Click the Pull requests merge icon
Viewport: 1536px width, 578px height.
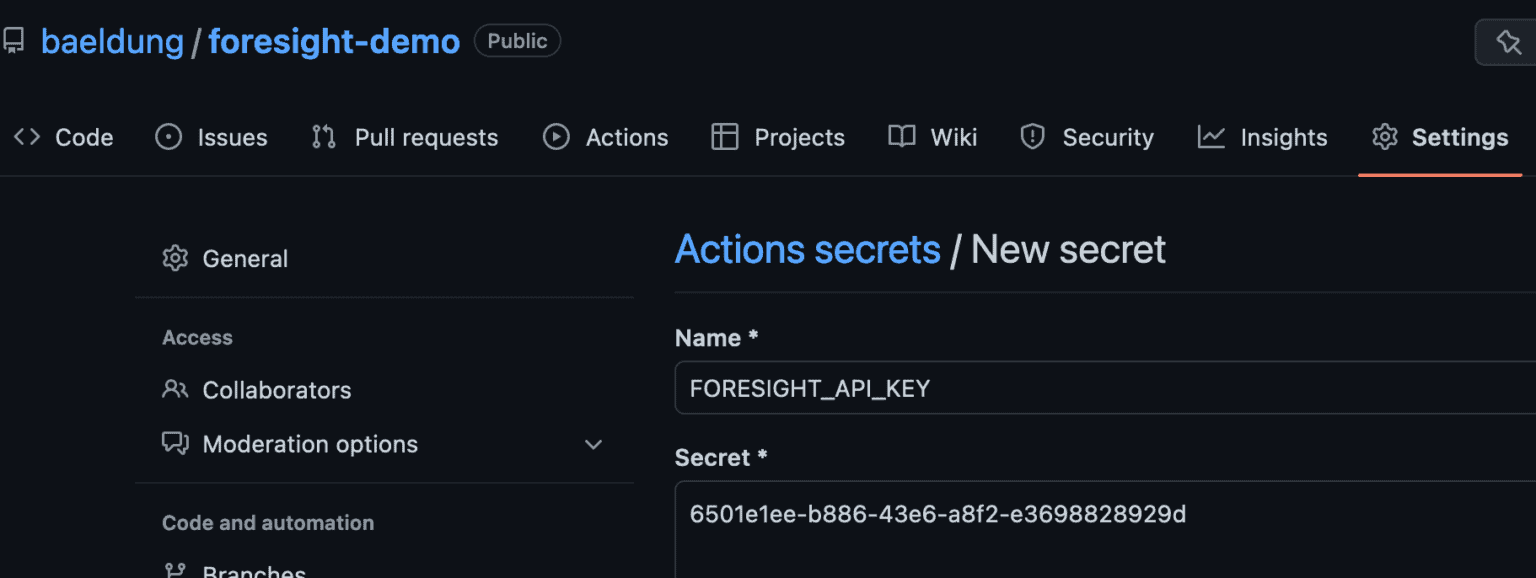pos(322,137)
